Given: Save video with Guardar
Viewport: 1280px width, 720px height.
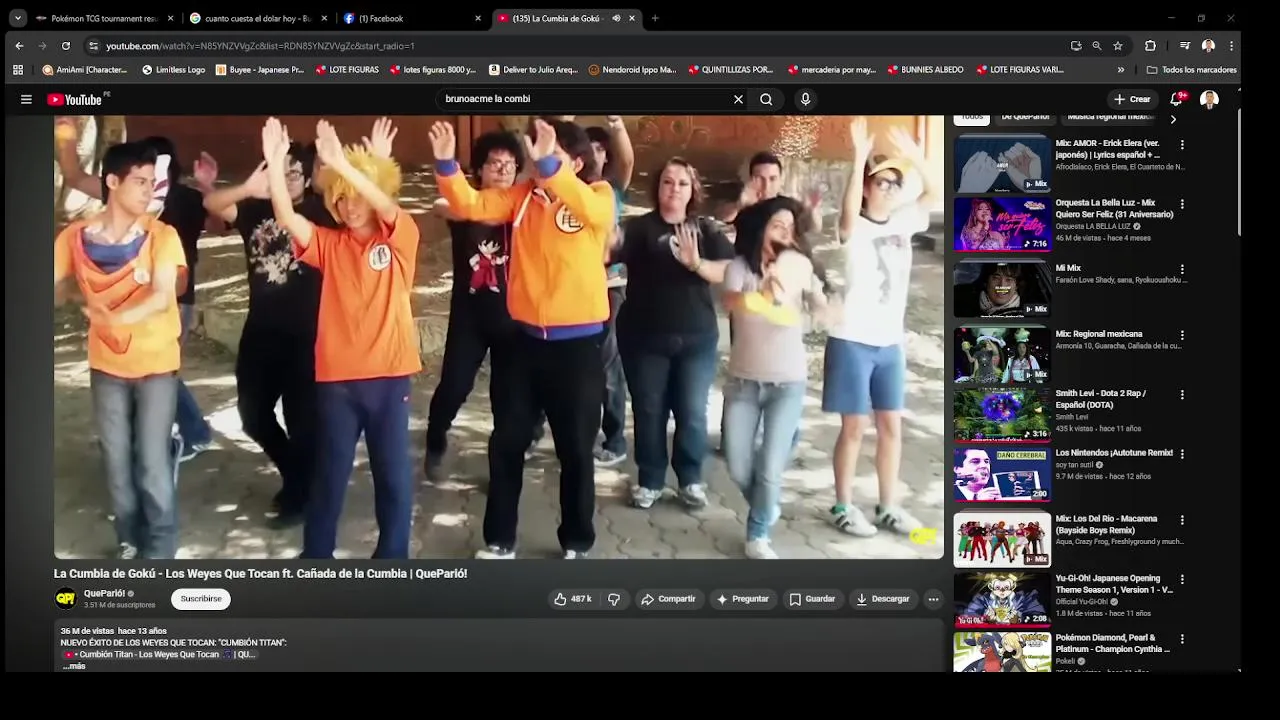Looking at the screenshot, I should tap(812, 599).
